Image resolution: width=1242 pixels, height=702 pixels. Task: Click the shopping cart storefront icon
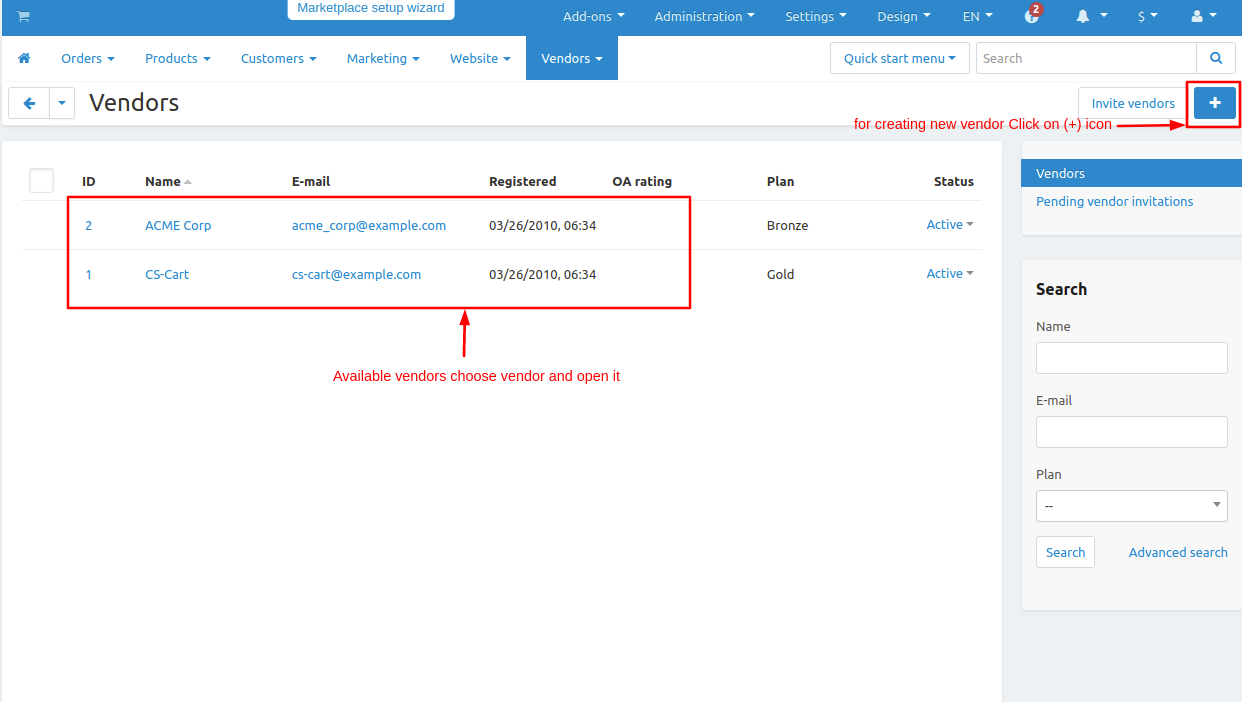[23, 16]
